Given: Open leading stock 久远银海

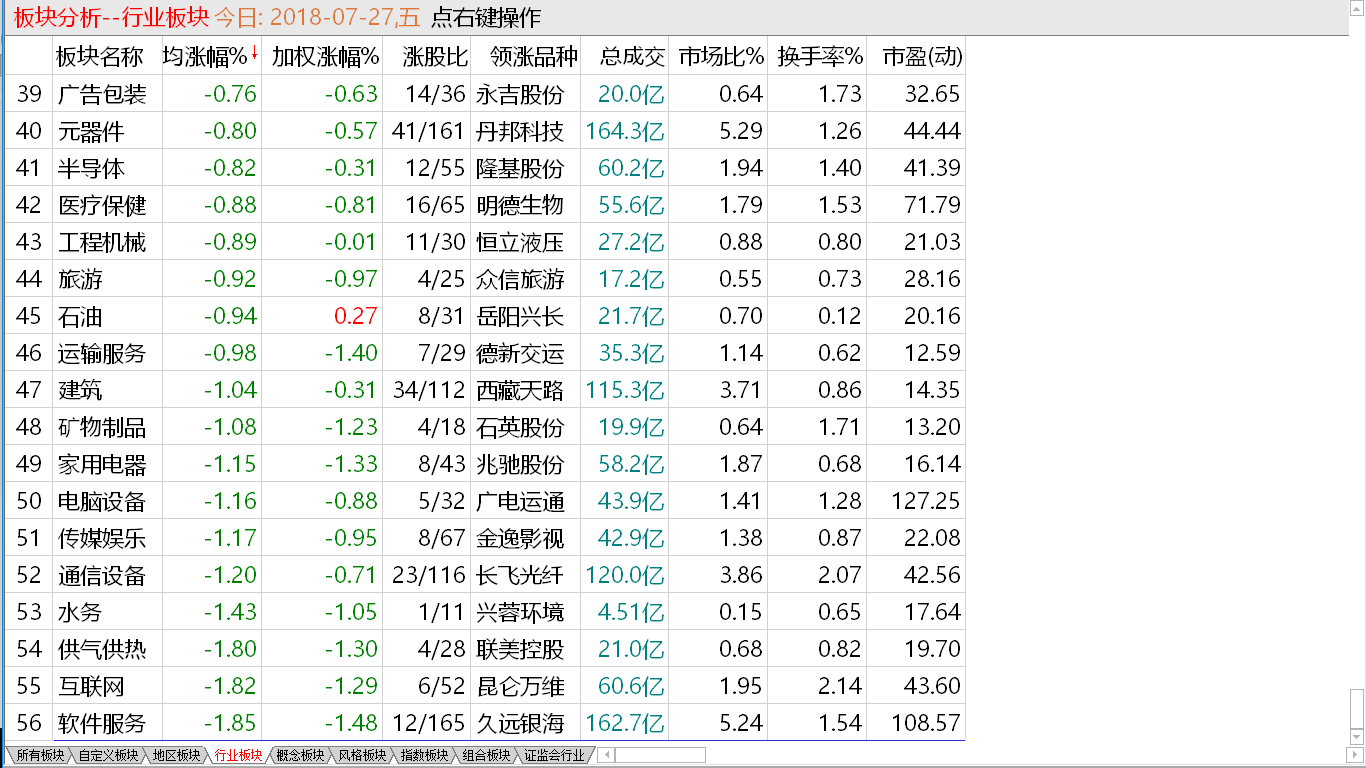Looking at the screenshot, I should tap(520, 723).
